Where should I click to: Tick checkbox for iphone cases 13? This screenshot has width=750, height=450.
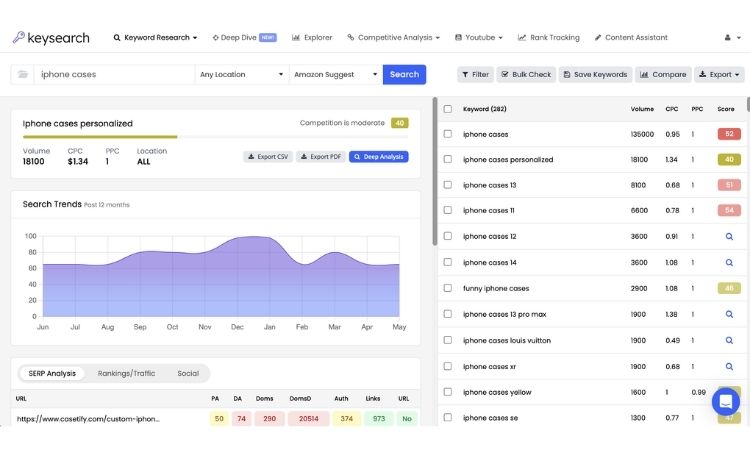[x=448, y=185]
